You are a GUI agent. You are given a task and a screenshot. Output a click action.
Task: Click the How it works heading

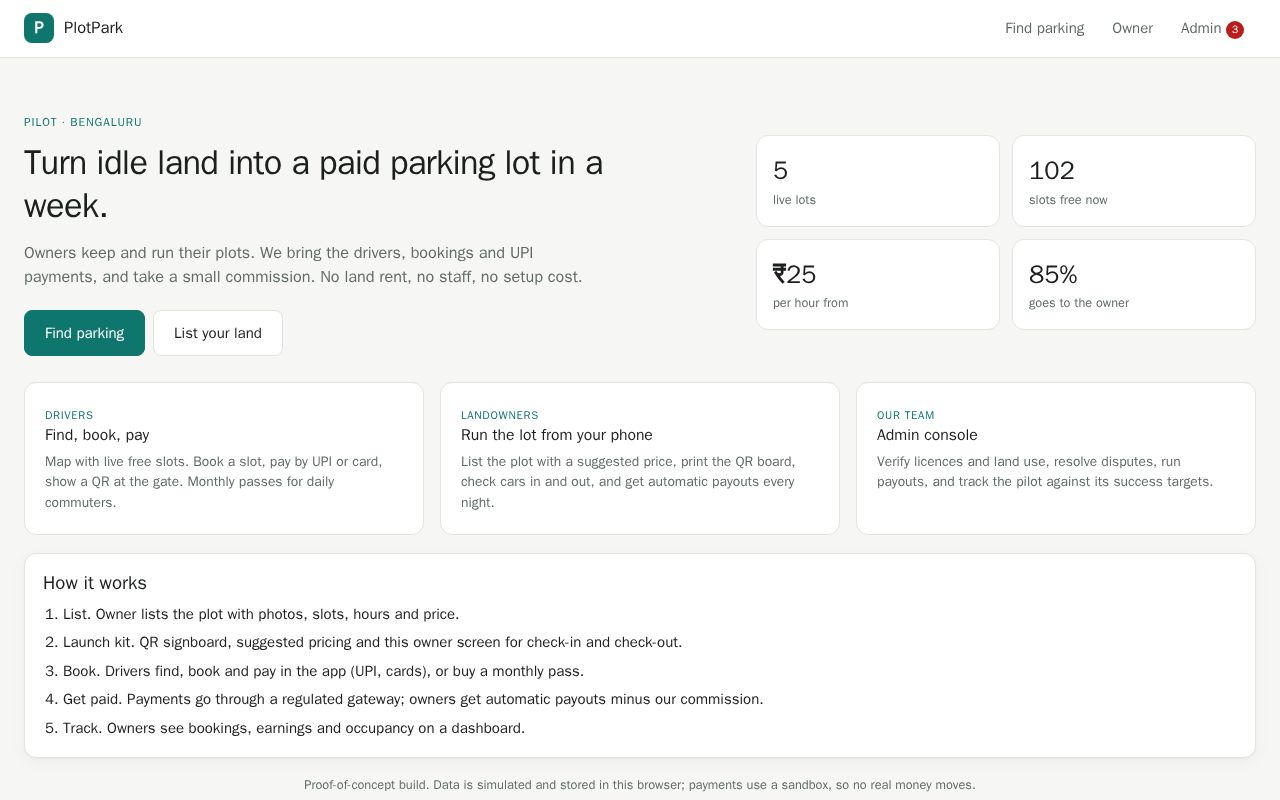click(x=95, y=583)
